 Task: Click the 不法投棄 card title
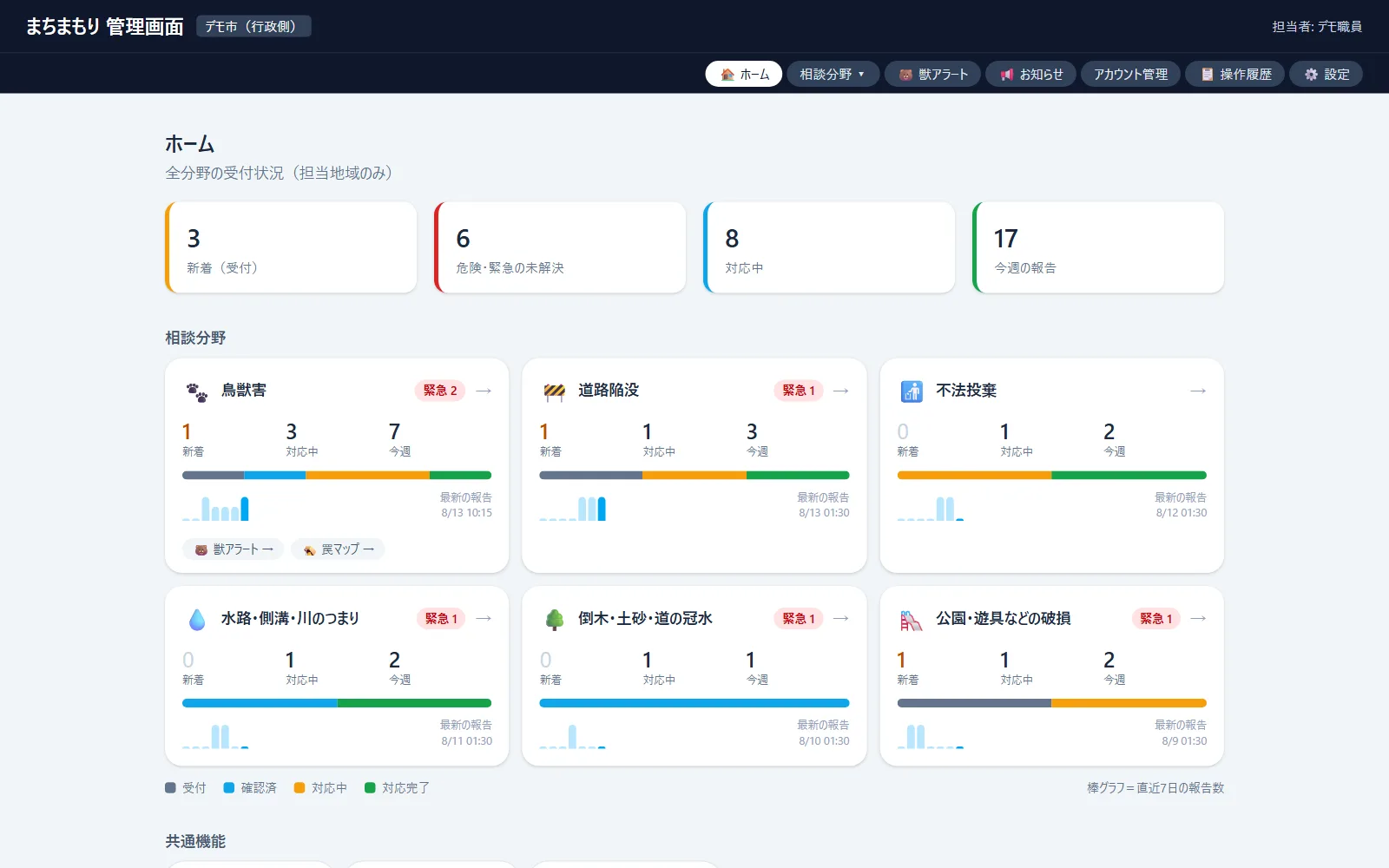coord(966,391)
